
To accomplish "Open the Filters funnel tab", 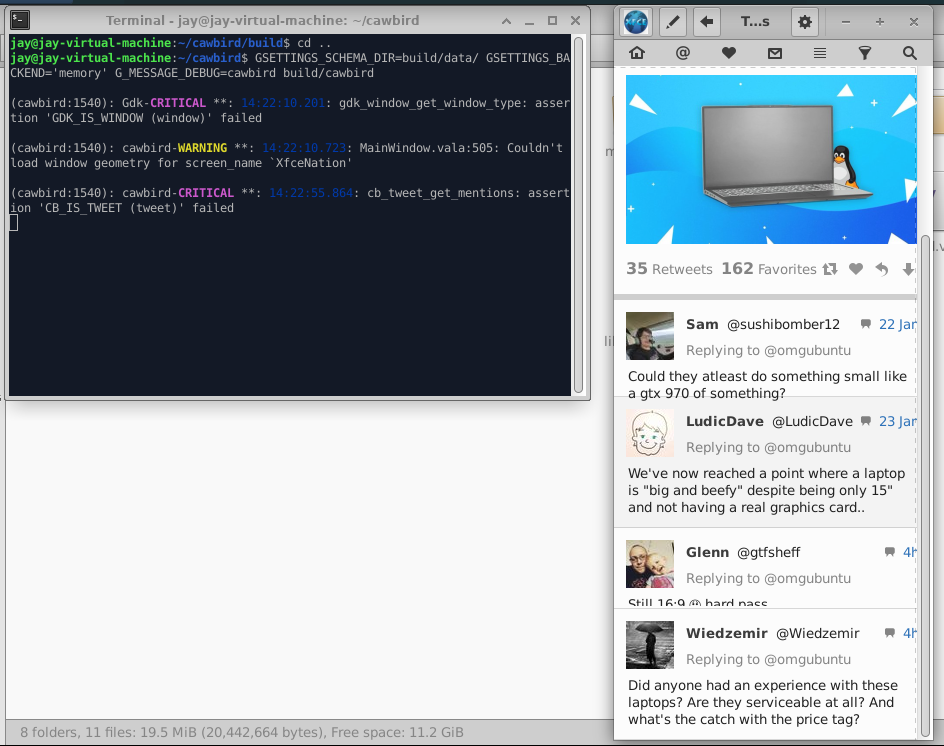I will [x=865, y=53].
